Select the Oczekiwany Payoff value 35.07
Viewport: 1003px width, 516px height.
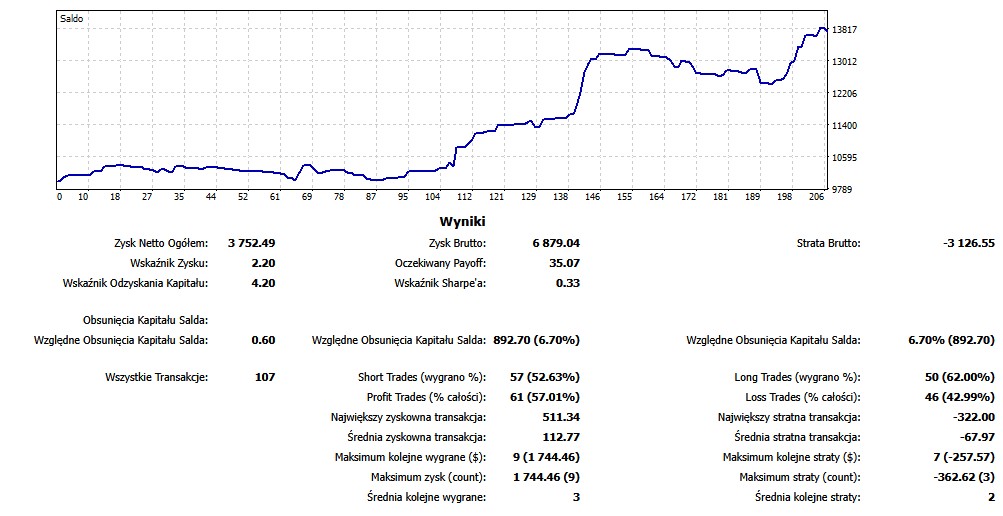565,263
